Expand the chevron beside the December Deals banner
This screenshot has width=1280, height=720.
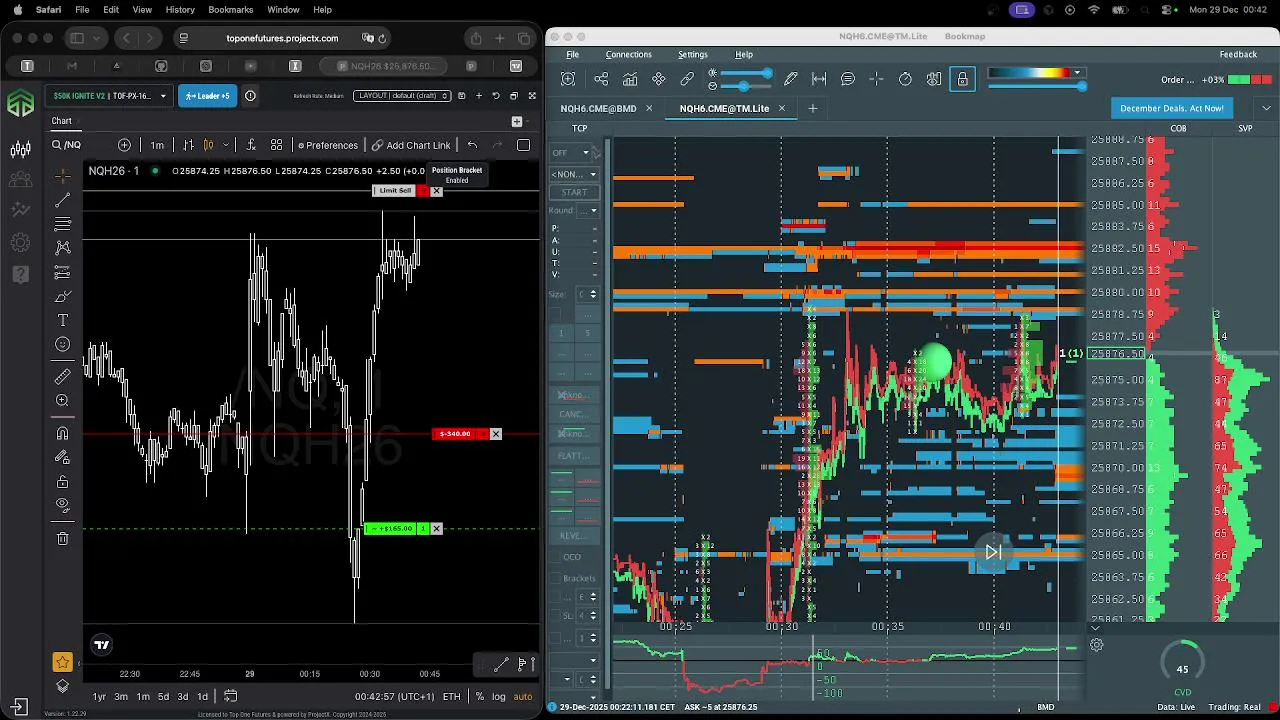click(1266, 108)
